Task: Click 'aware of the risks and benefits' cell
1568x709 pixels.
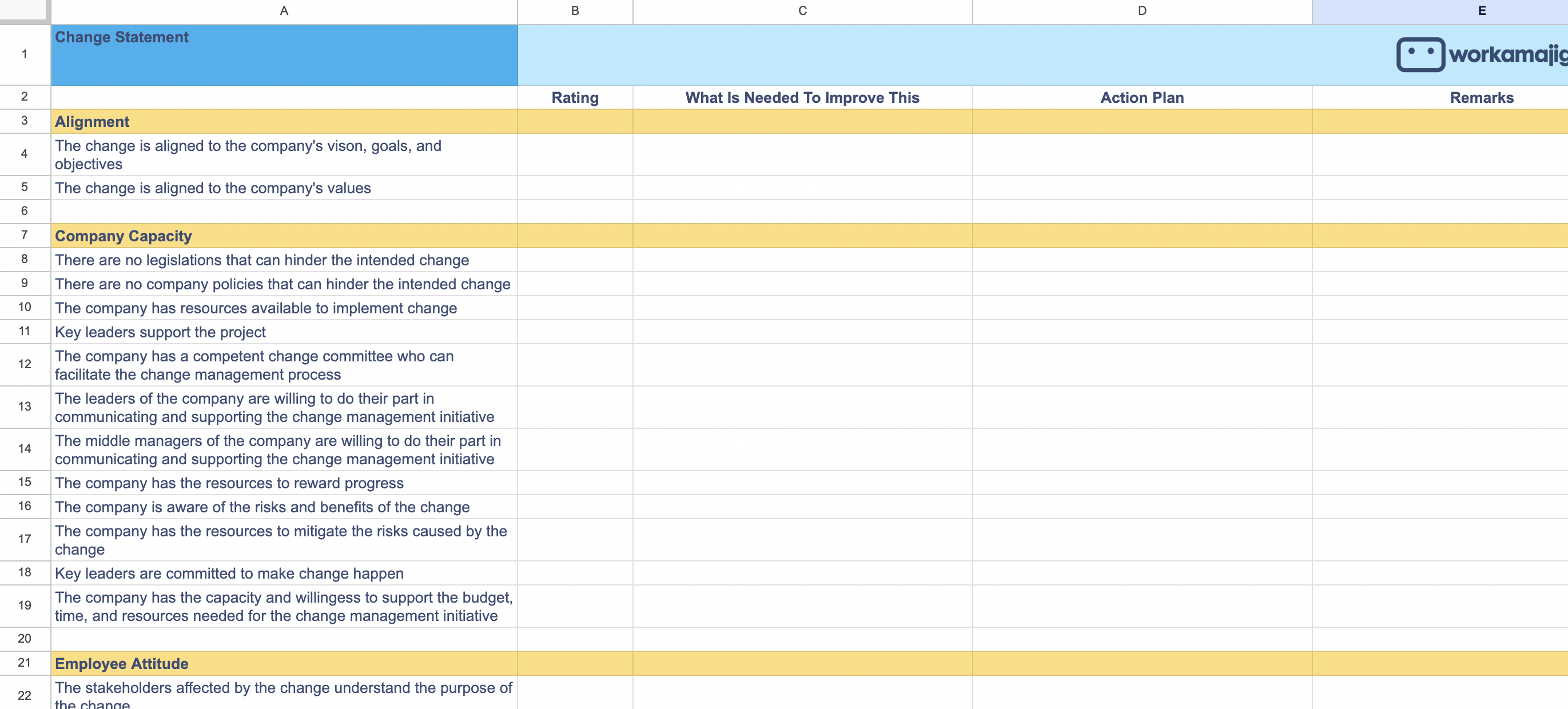Action: point(284,507)
